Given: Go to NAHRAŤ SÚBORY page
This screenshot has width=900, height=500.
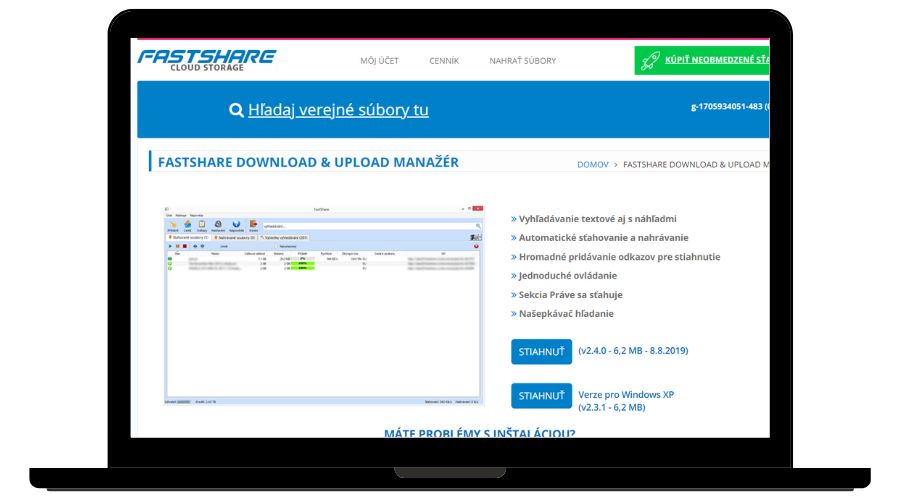Looking at the screenshot, I should [x=522, y=61].
